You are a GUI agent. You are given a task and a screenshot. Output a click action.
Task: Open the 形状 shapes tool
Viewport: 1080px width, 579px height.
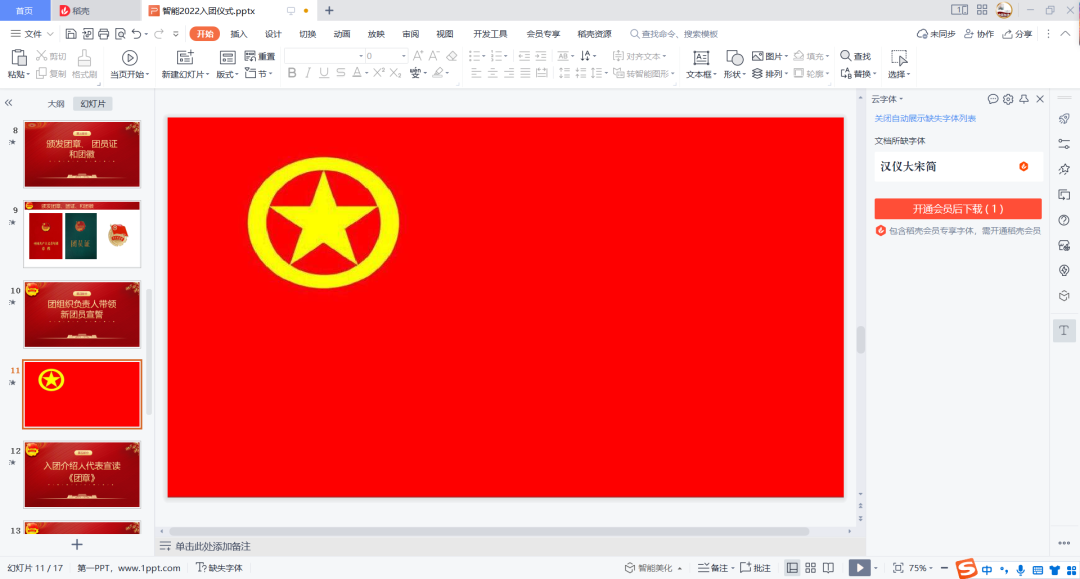734,58
